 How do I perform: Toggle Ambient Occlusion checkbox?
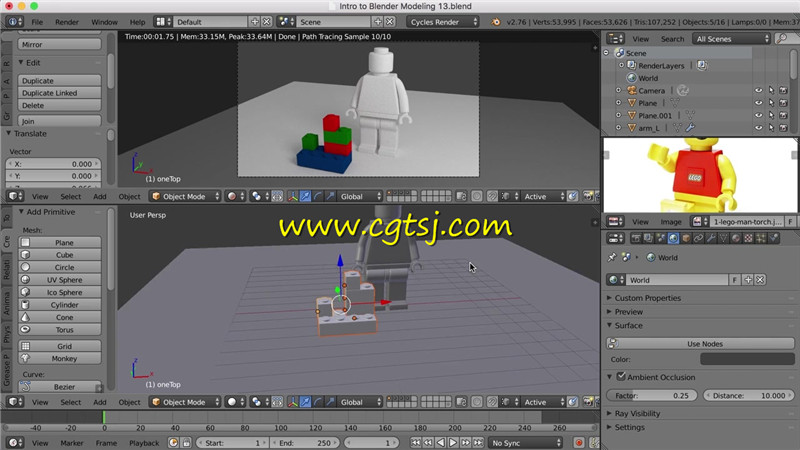[621, 377]
